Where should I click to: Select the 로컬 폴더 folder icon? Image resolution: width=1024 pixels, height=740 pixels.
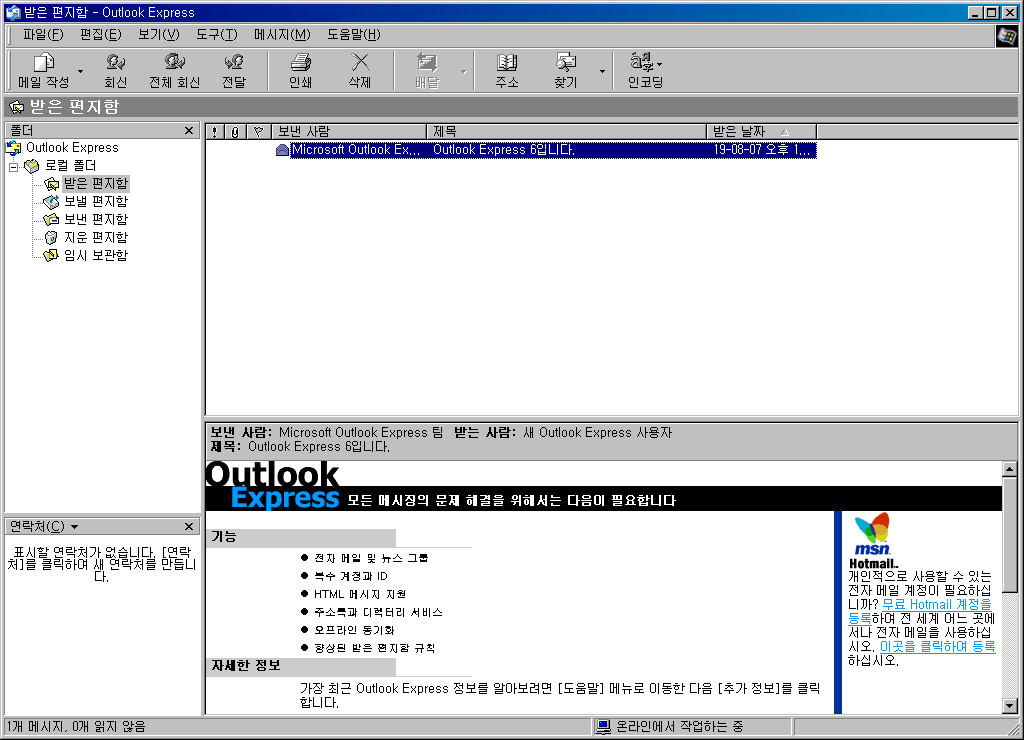31,166
